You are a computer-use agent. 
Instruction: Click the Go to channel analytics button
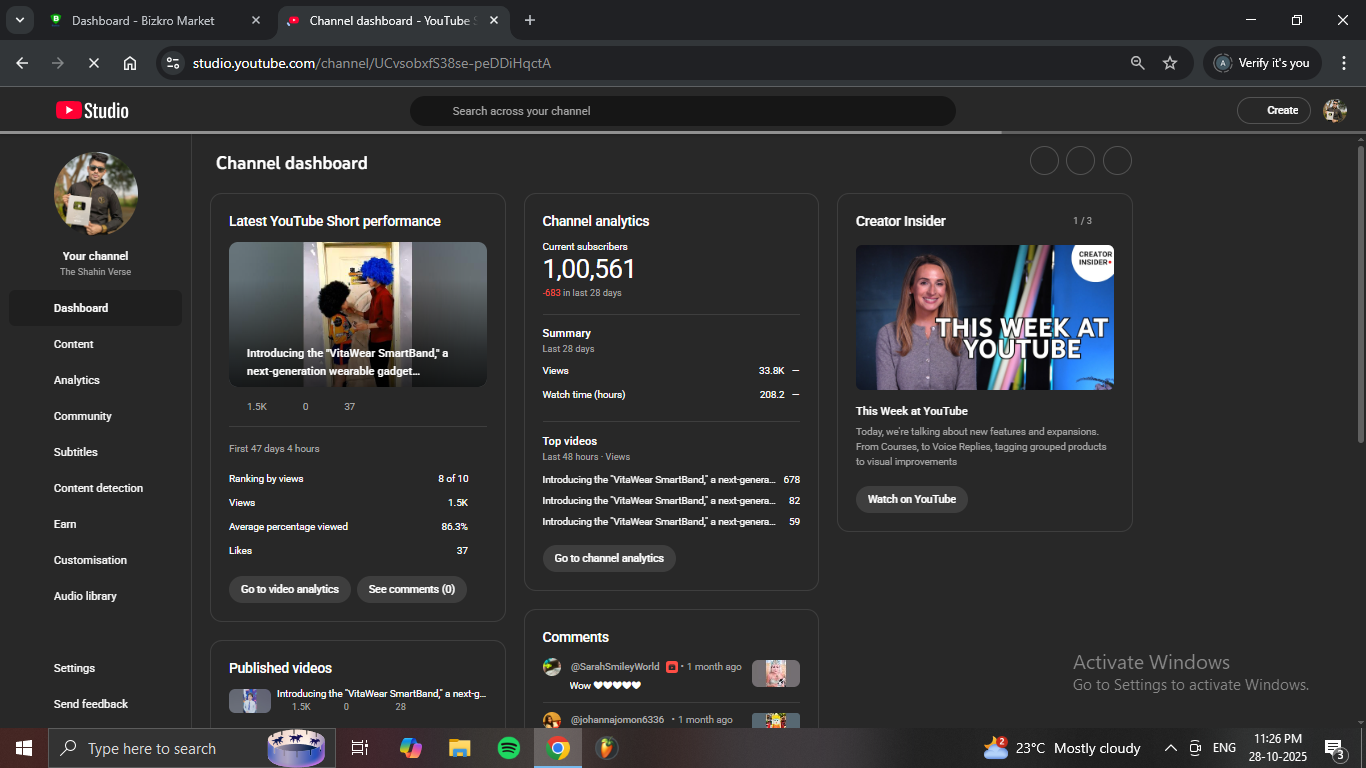(x=609, y=558)
